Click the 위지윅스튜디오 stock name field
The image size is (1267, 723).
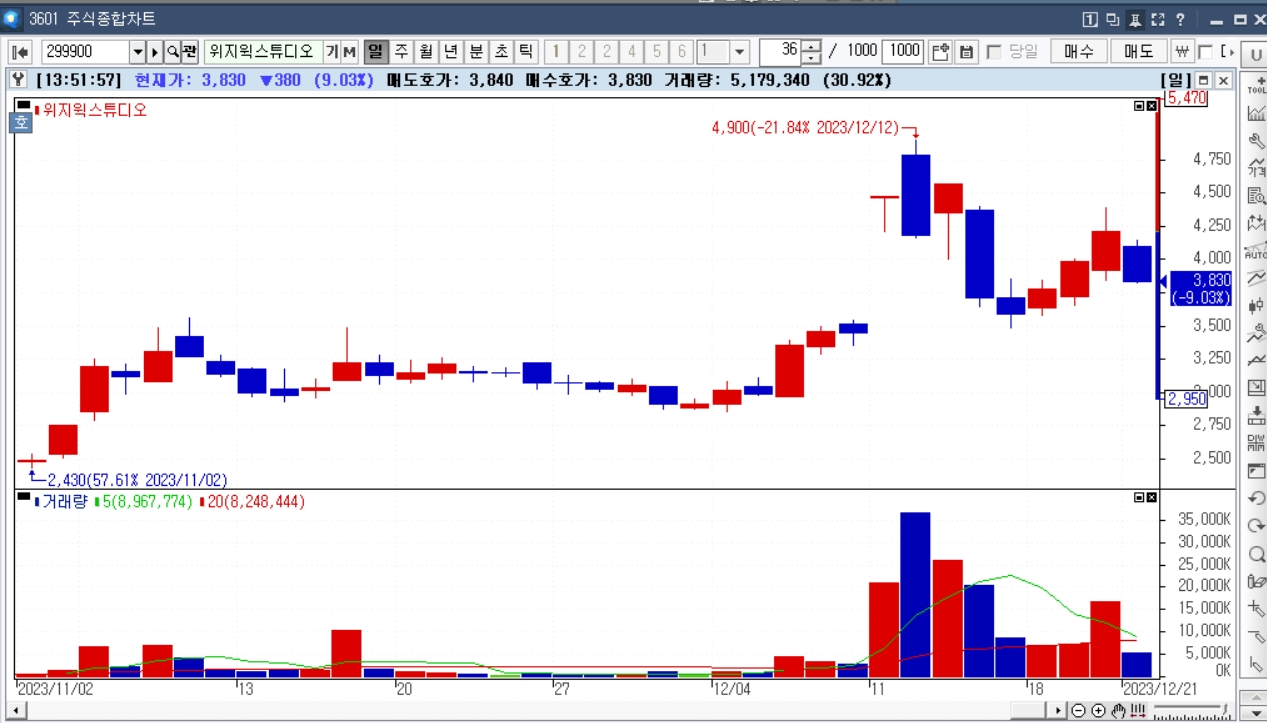(x=262, y=52)
